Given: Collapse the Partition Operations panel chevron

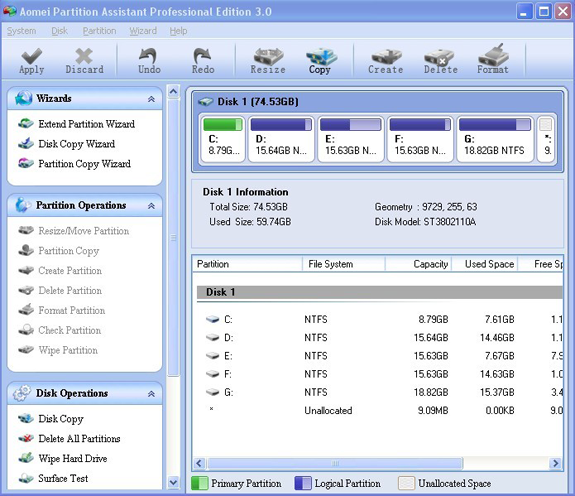Looking at the screenshot, I should tap(151, 206).
